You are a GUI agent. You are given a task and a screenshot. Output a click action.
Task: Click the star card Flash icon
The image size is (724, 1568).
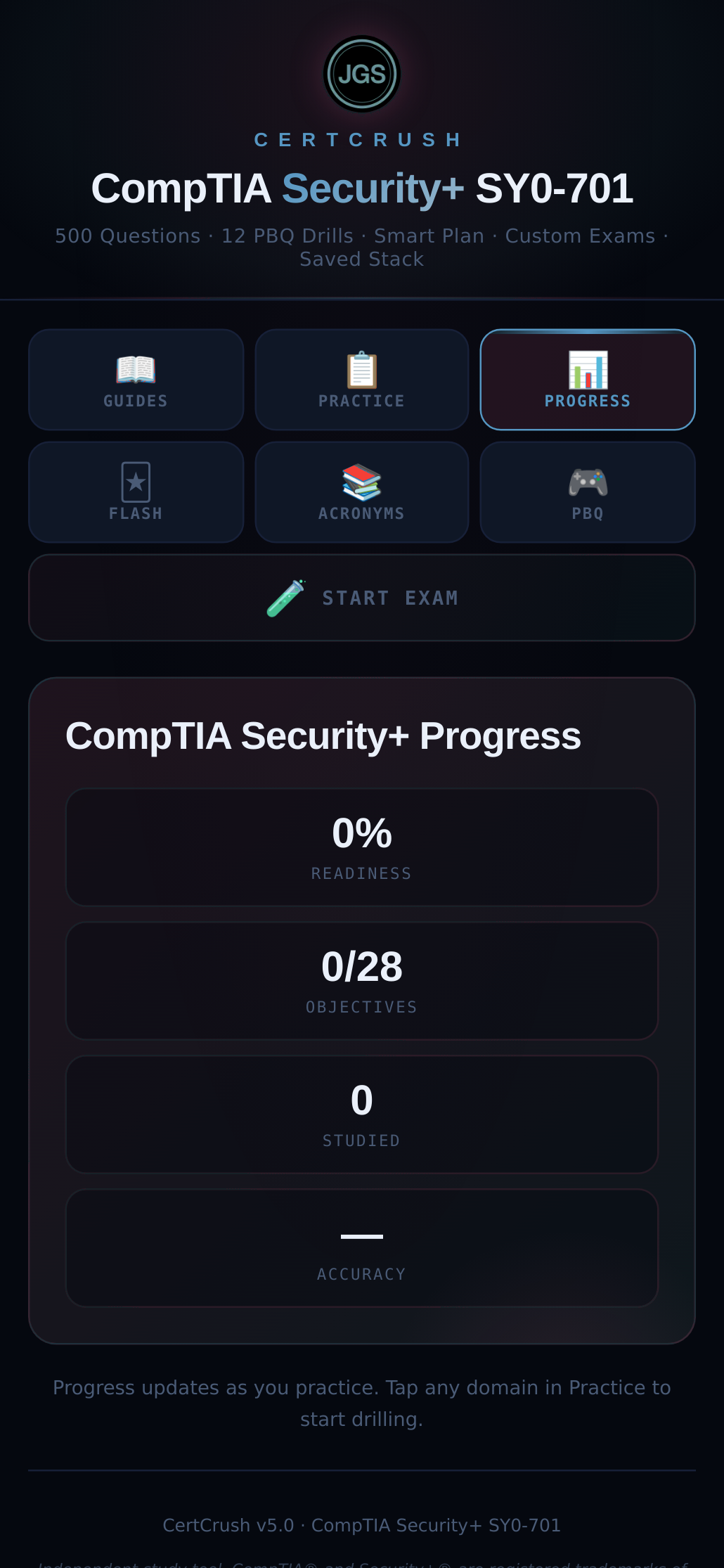coord(136,482)
